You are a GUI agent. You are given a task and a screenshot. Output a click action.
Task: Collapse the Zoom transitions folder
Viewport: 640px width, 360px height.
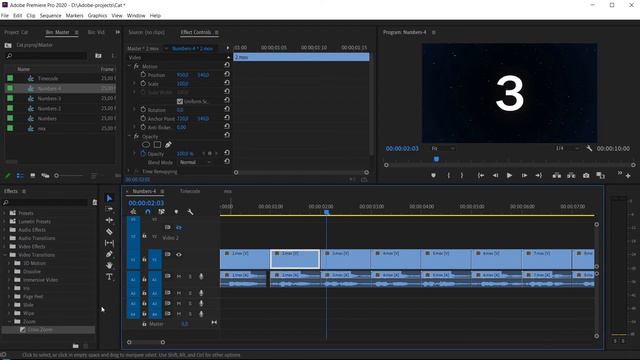pos(9,322)
